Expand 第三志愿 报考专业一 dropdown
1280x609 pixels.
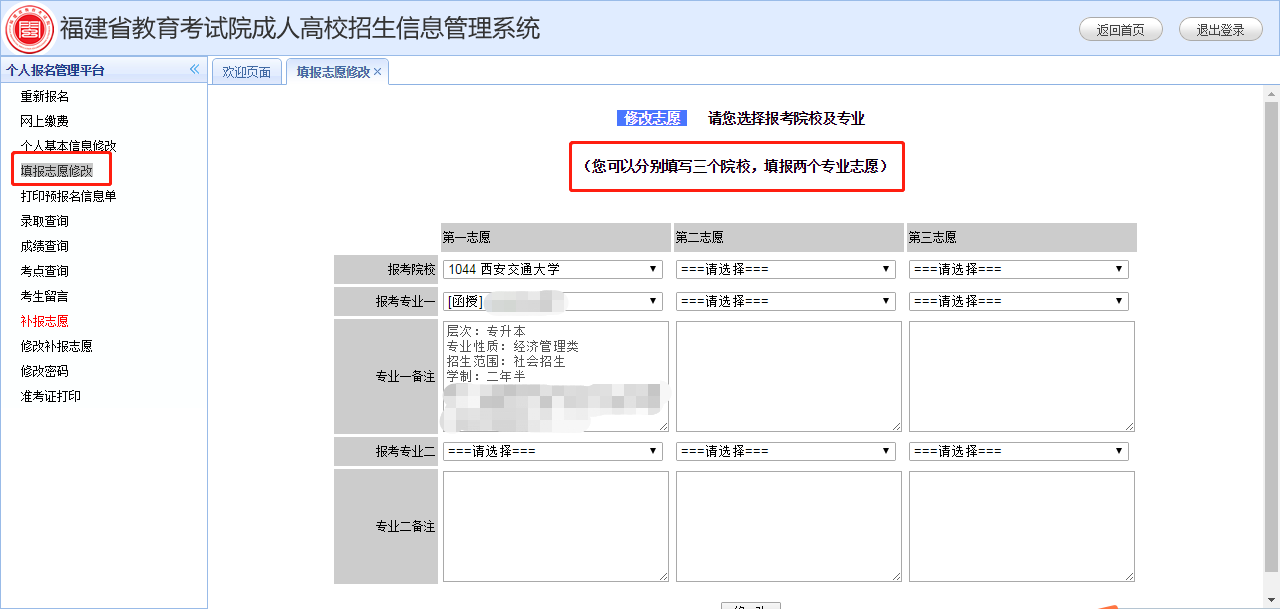[x=1018, y=301]
